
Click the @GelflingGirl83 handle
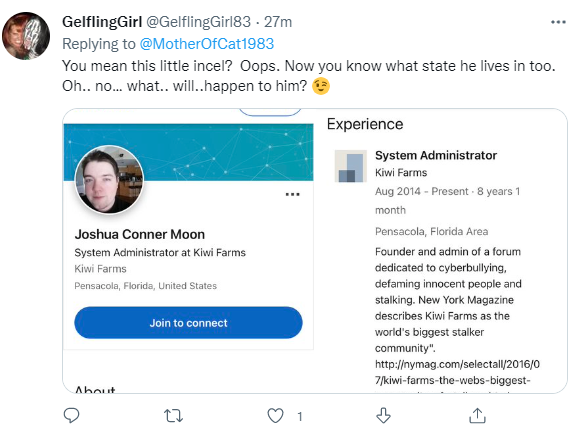[199, 22]
